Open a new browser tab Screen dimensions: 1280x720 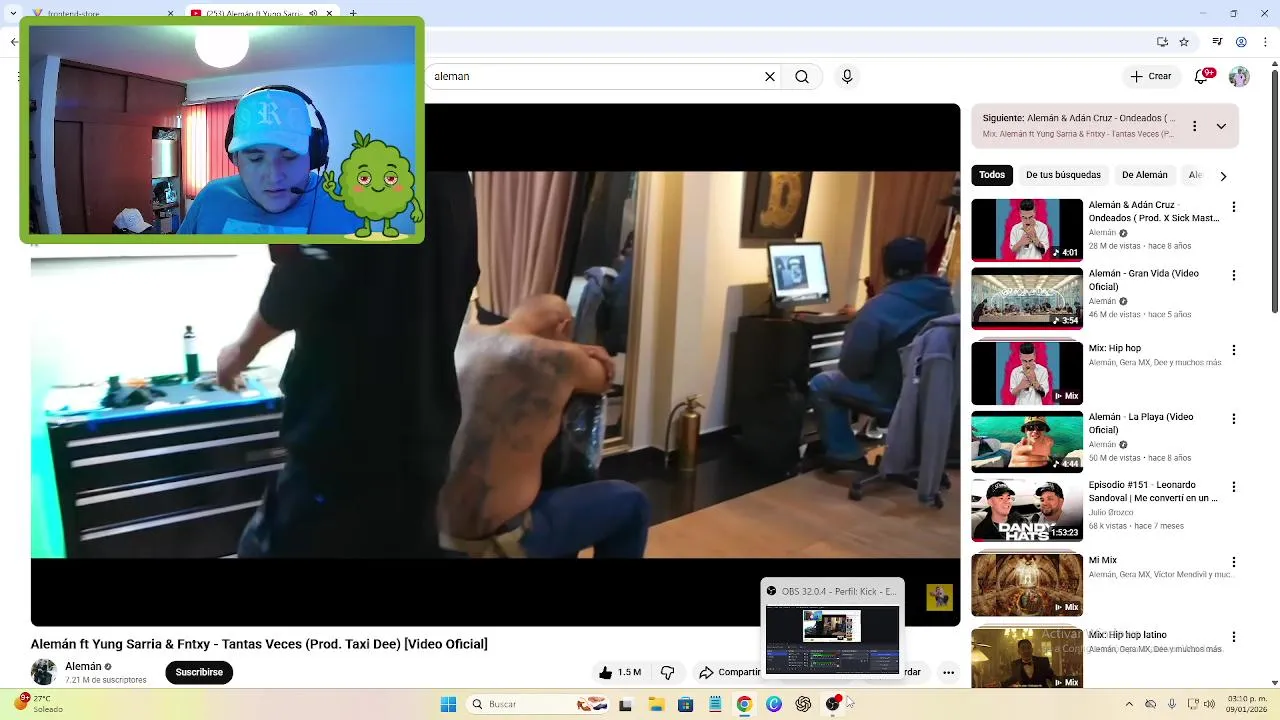click(x=353, y=13)
